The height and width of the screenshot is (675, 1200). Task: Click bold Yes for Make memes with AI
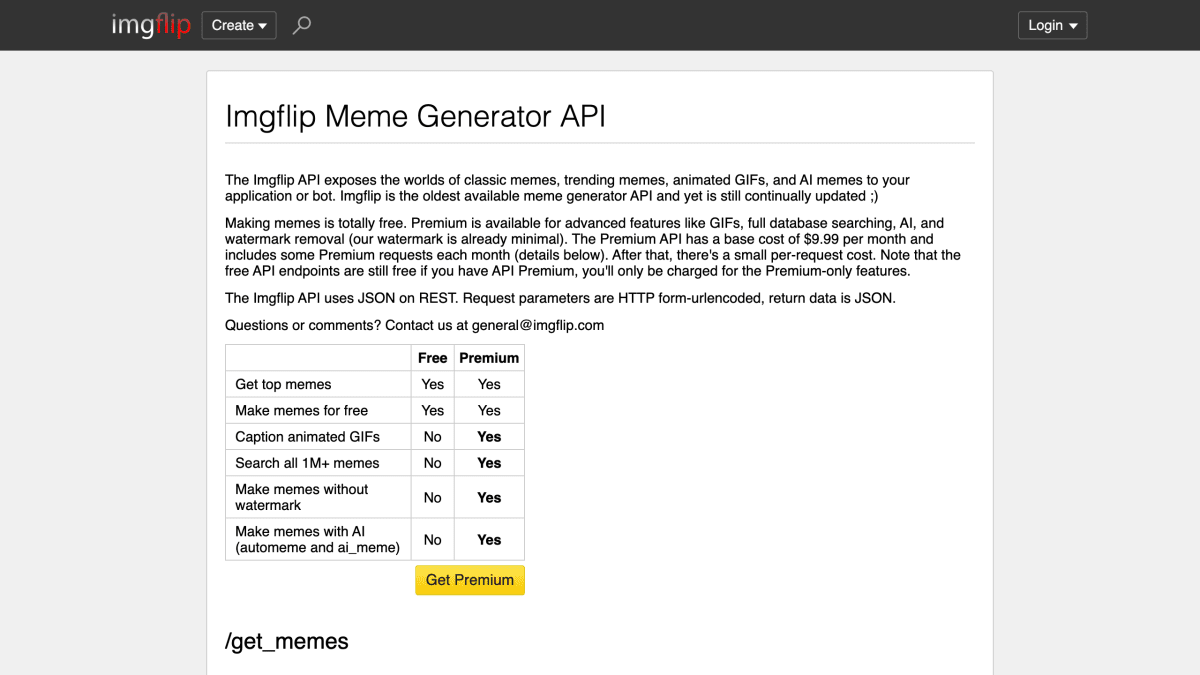tap(489, 539)
